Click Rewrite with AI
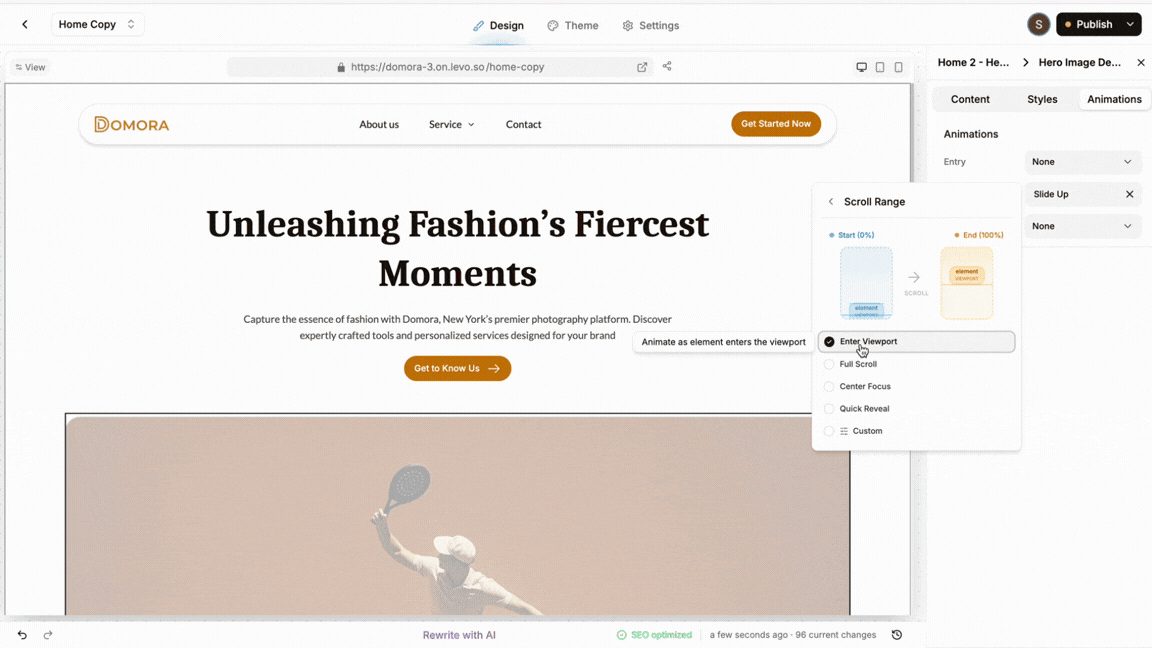This screenshot has height=648, width=1152. 459,635
